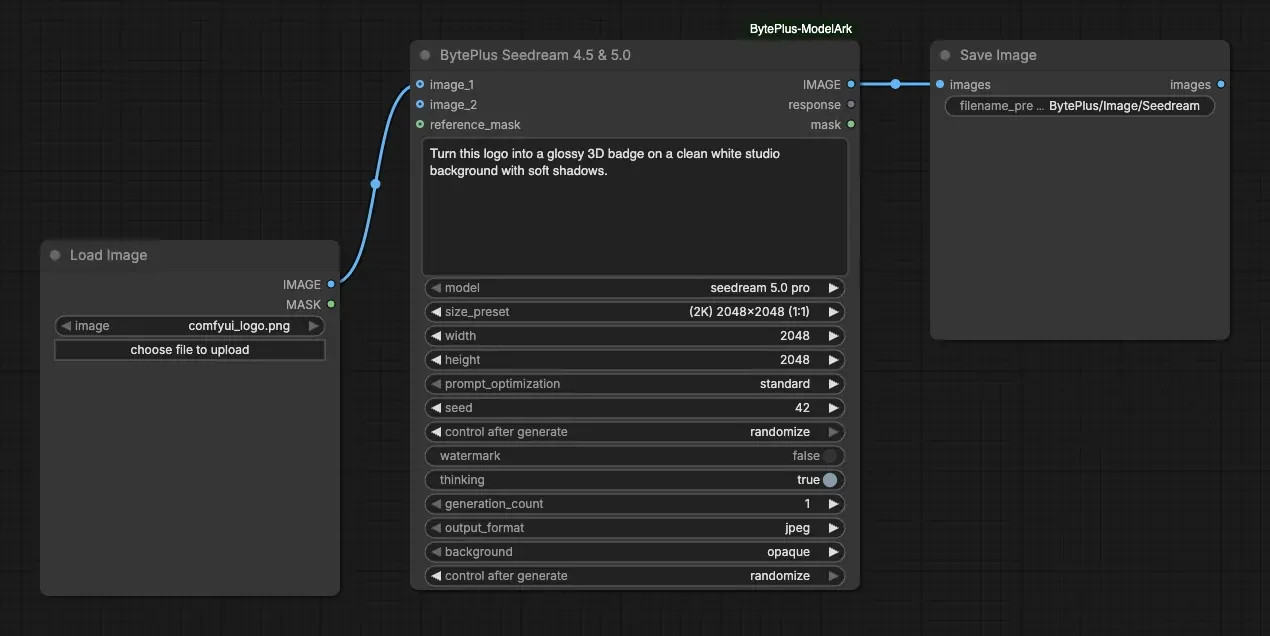Click the filename_prefix field
This screenshot has width=1270, height=636.
coord(1080,105)
